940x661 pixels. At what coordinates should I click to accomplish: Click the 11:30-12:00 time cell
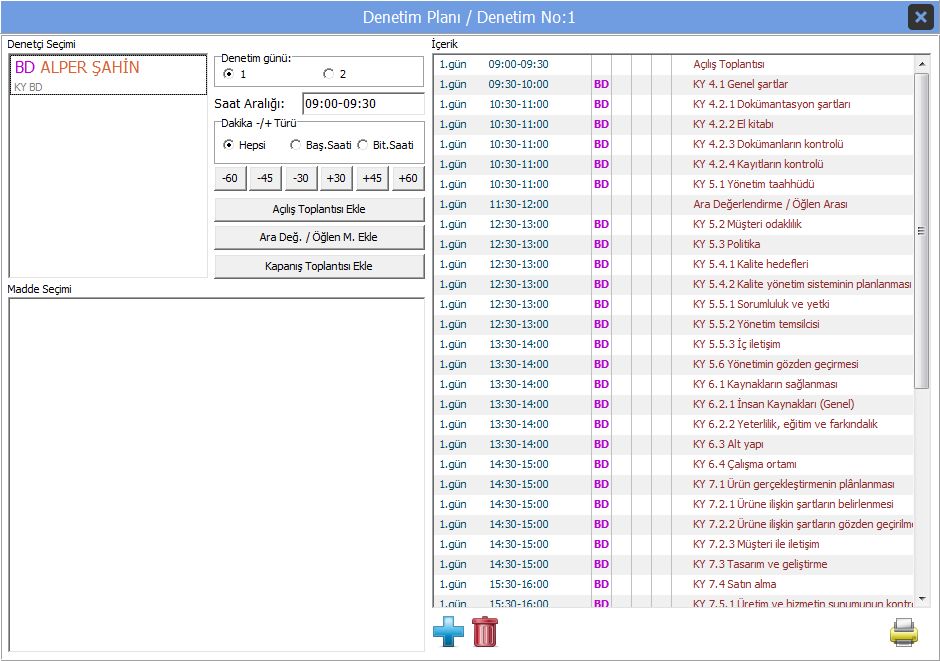click(519, 204)
